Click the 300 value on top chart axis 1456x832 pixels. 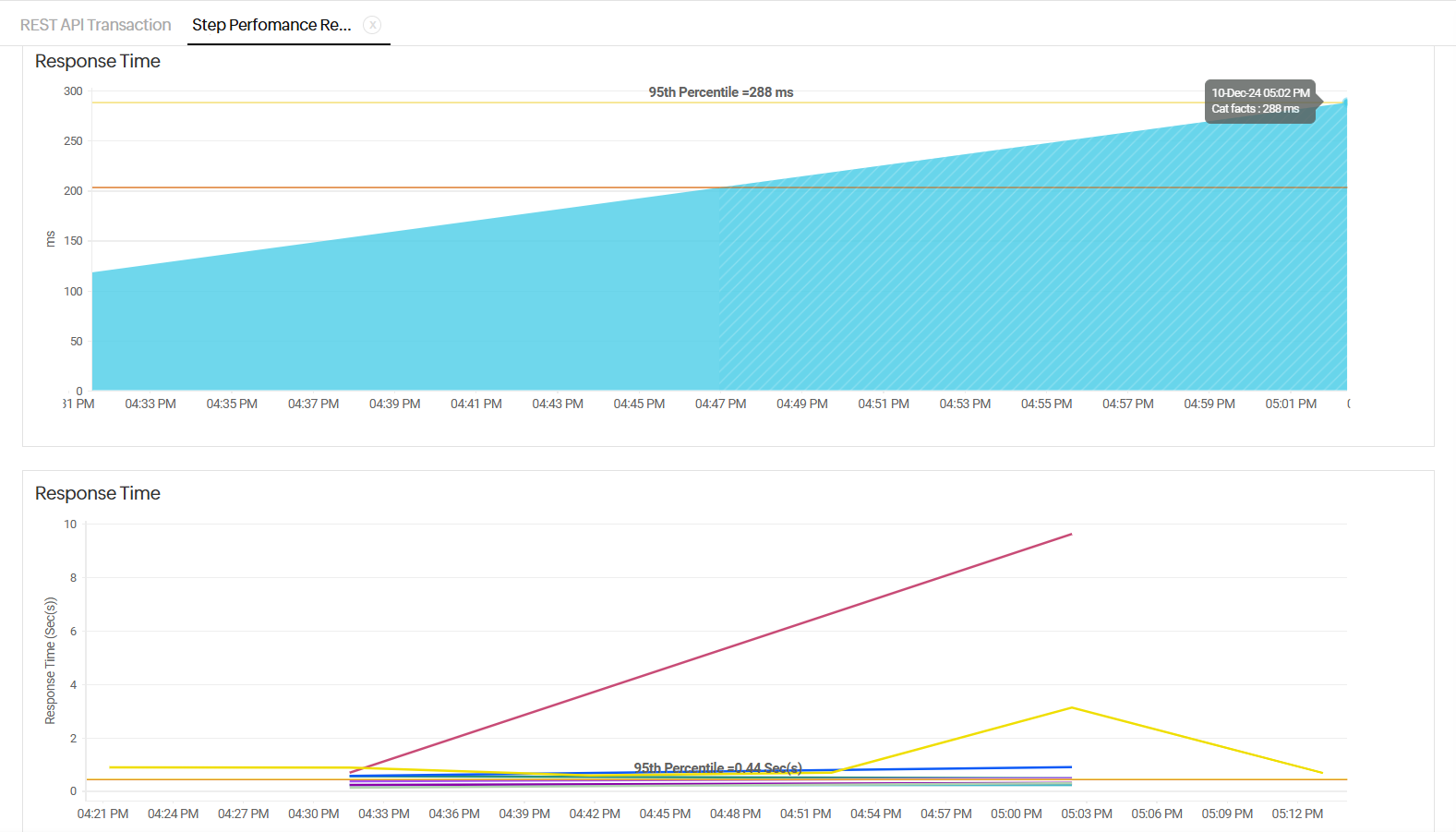click(73, 91)
